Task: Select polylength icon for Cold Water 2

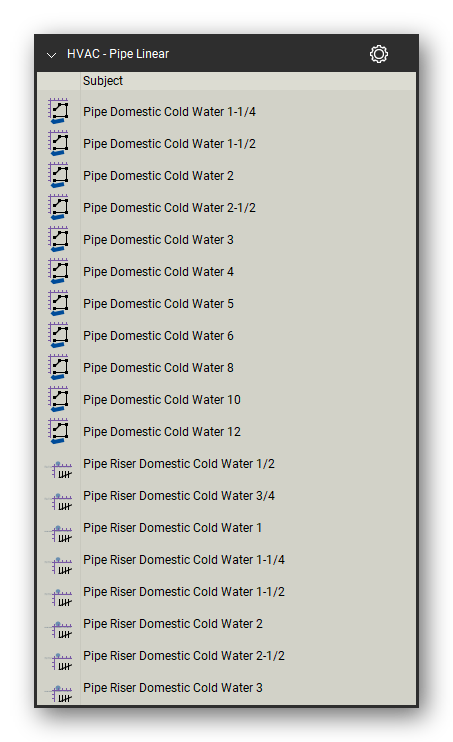Action: pos(59,176)
